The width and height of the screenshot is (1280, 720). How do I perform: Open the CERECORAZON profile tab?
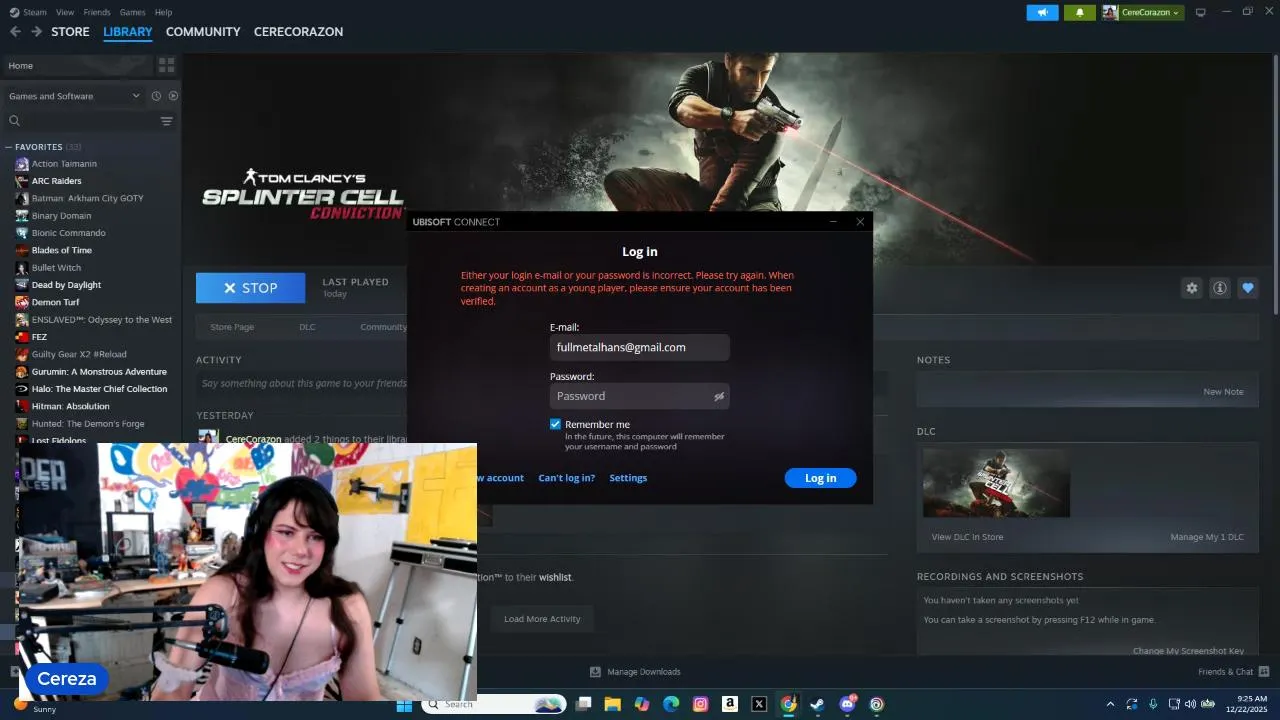[x=298, y=32]
